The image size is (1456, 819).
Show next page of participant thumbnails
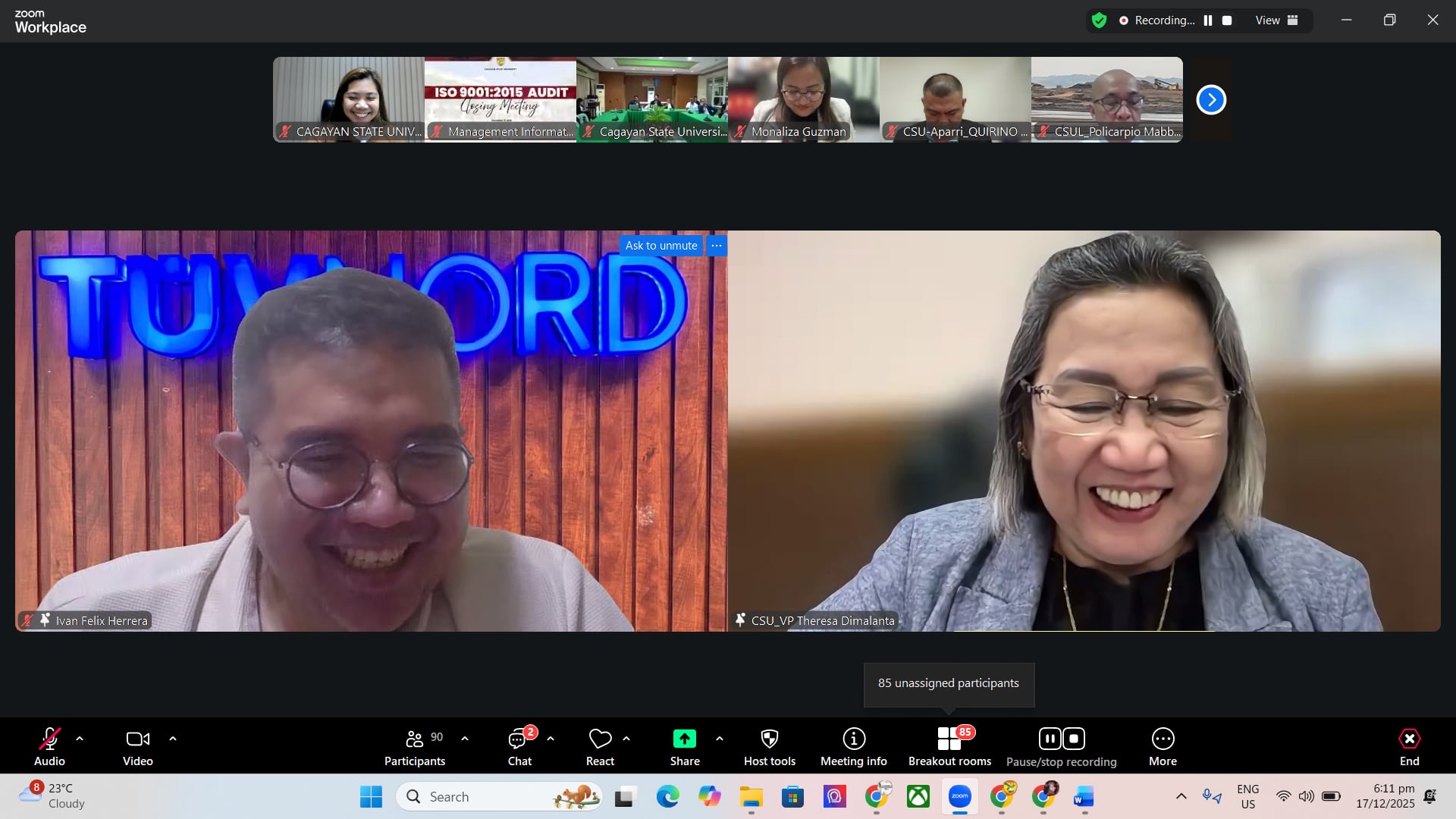(x=1211, y=100)
